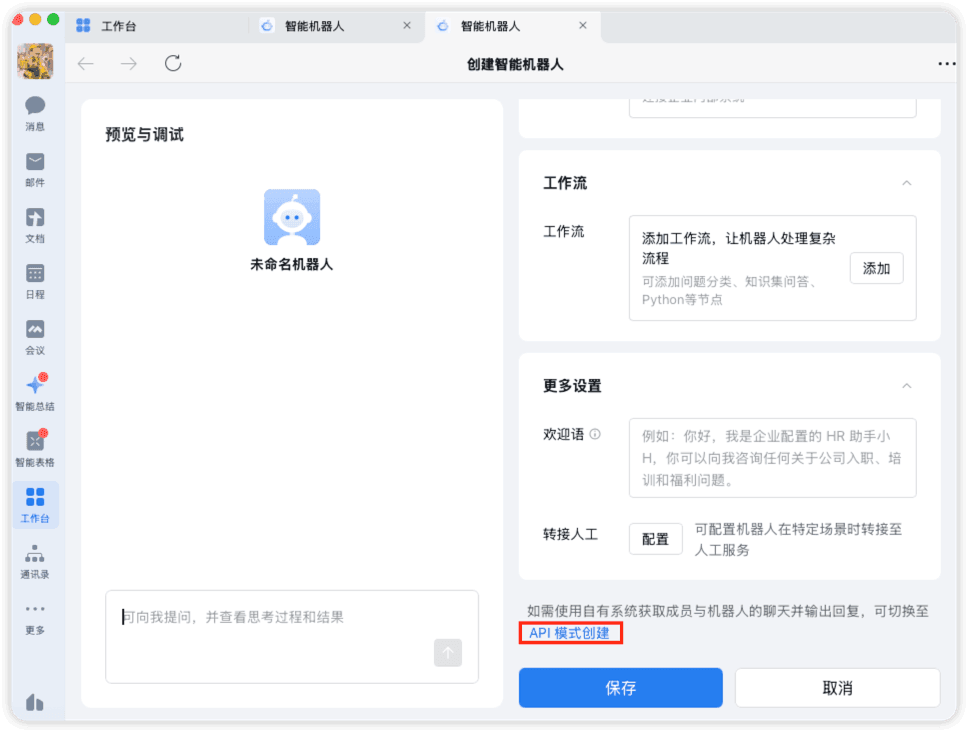Click 添加 to add a workflow
This screenshot has height=732, width=968.
click(876, 268)
